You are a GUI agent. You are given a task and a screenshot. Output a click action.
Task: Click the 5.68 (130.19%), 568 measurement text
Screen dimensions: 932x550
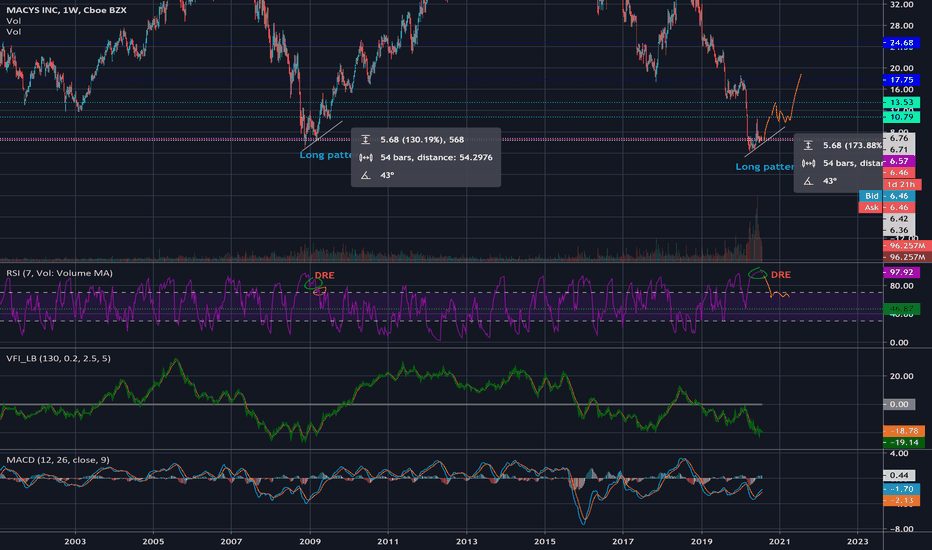[422, 140]
